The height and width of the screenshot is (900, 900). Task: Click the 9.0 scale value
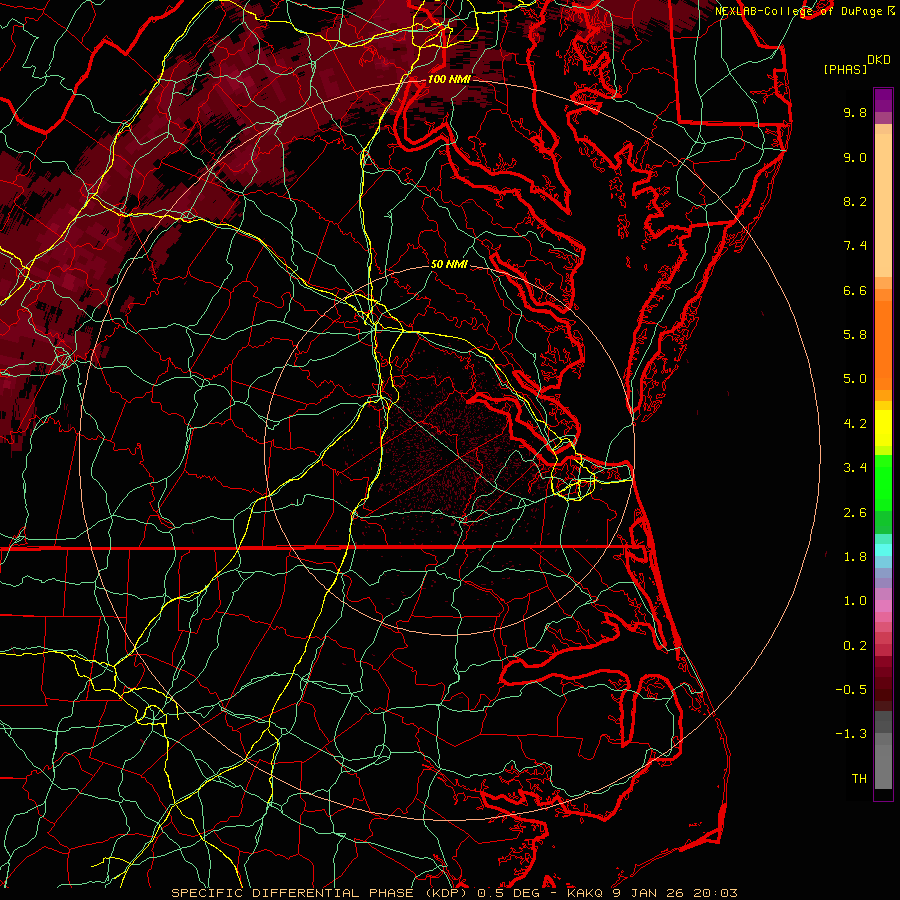[855, 158]
